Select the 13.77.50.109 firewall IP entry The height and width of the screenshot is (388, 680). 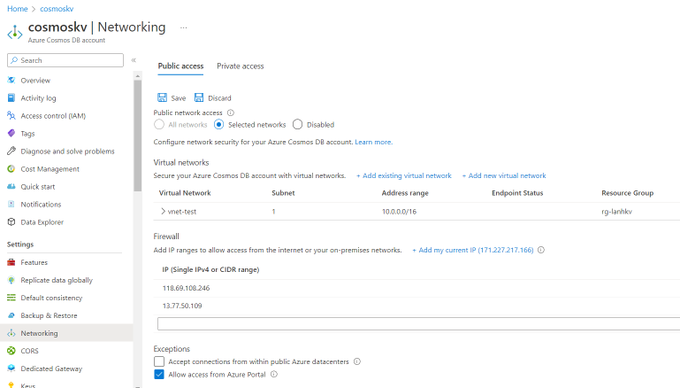click(x=182, y=306)
